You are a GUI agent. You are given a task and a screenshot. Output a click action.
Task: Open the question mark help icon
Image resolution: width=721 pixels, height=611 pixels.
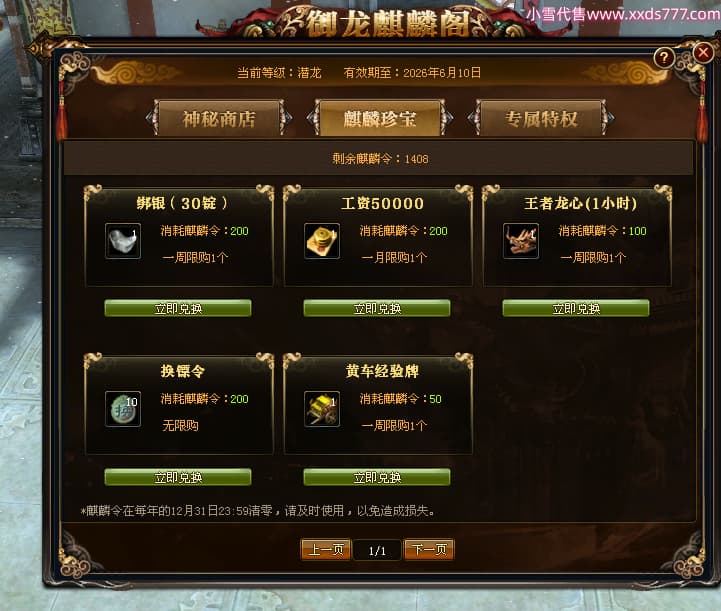coord(664,58)
